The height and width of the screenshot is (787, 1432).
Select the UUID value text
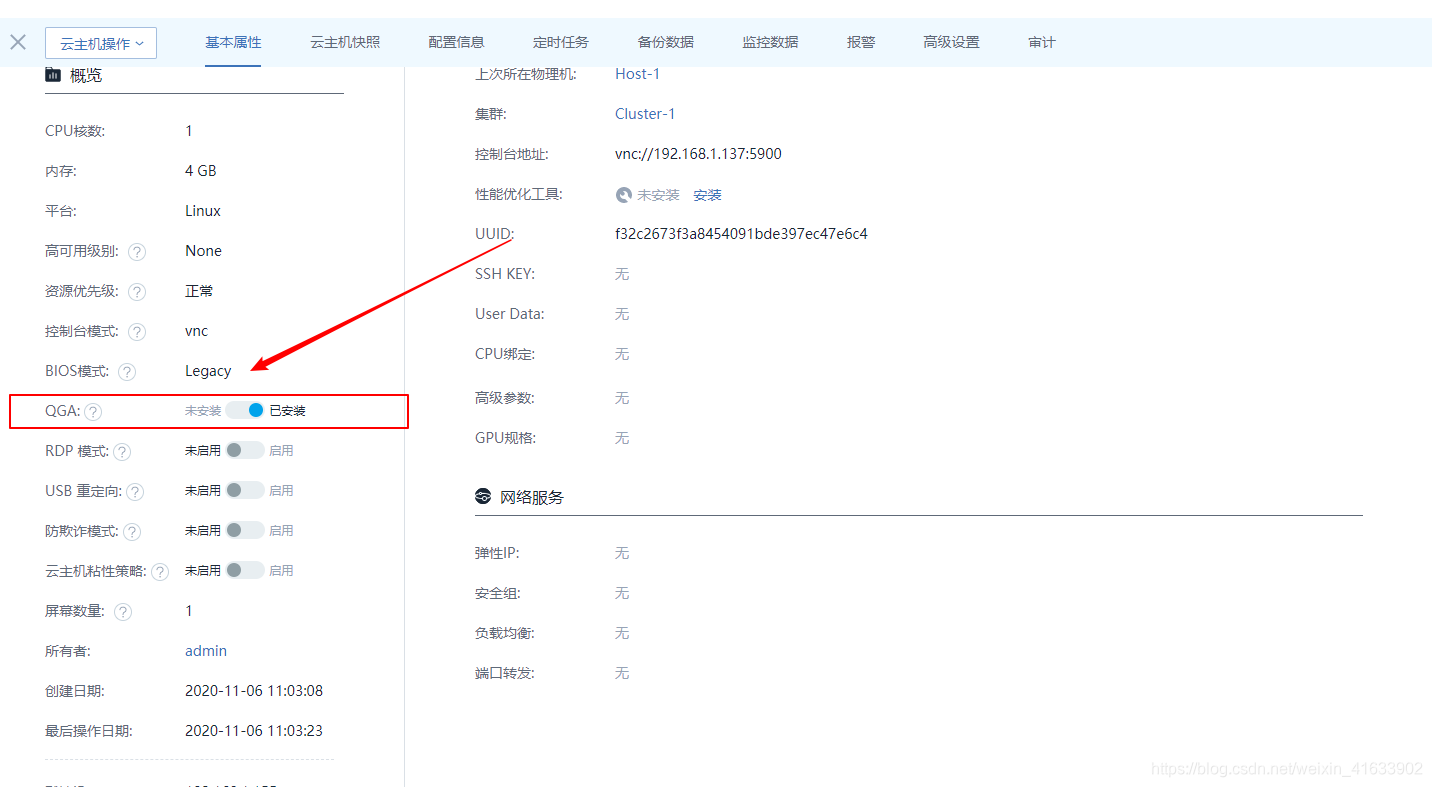click(741, 234)
